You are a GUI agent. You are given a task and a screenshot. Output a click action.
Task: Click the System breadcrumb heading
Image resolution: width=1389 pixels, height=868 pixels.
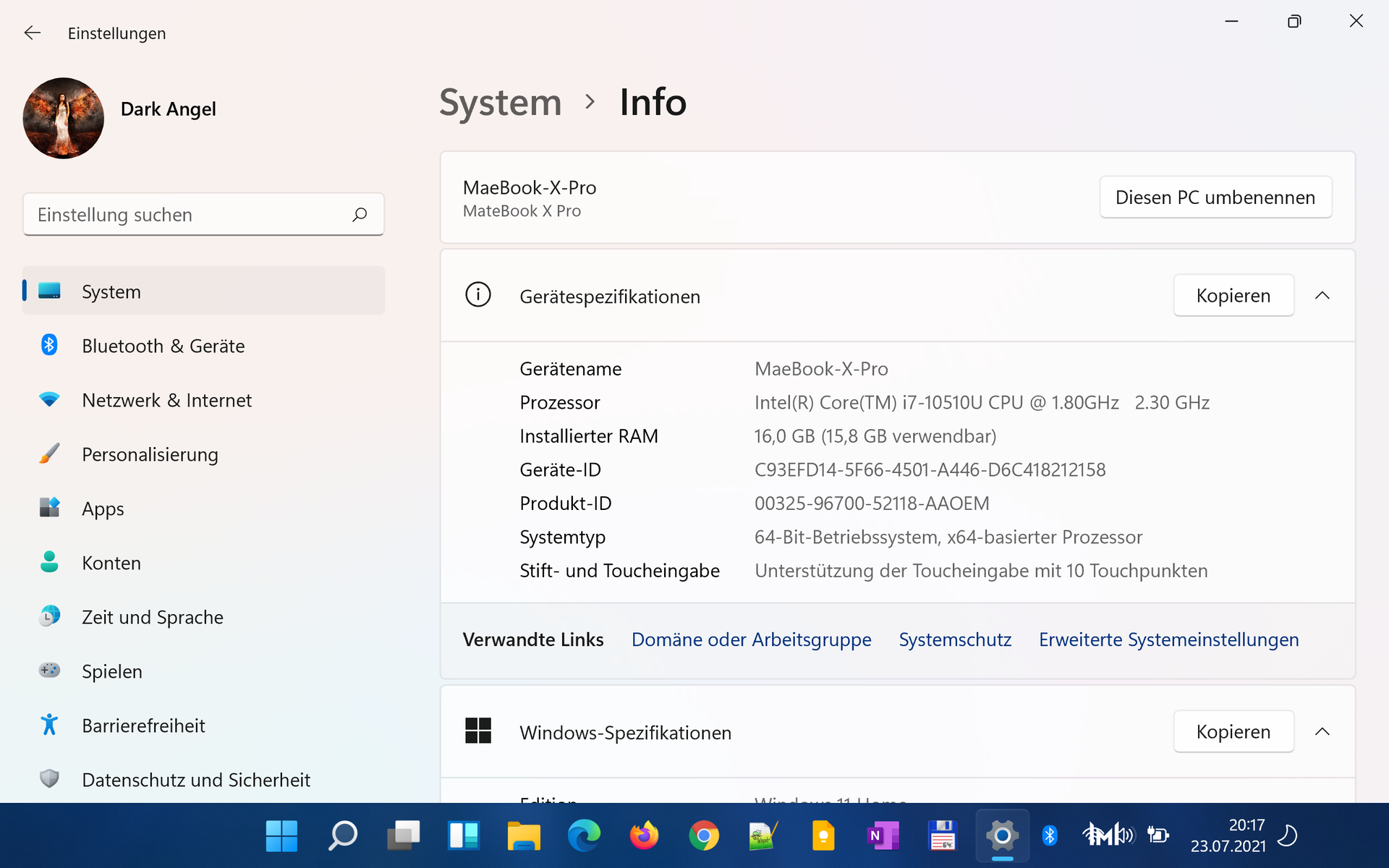tap(501, 102)
